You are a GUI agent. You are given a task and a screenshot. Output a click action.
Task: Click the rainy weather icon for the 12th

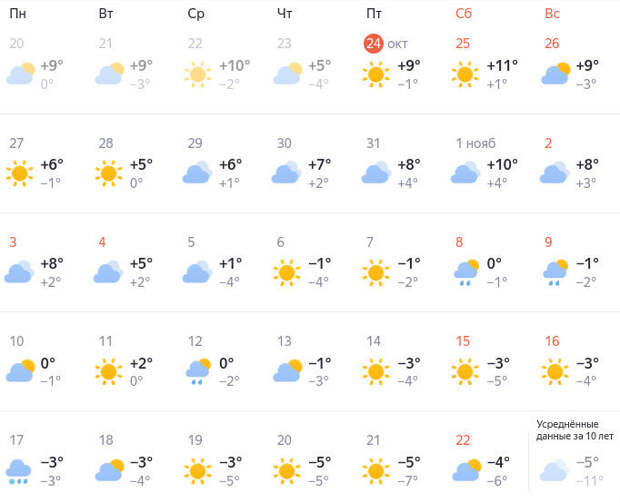coord(197,371)
